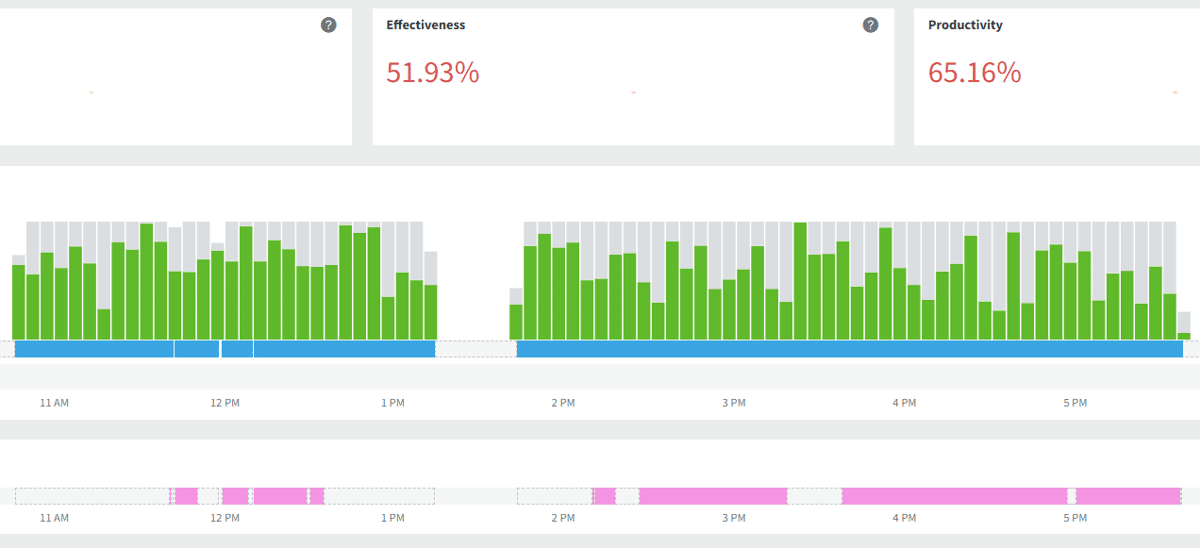Select the short blue segment just before 12 PM
The image size is (1200, 548).
point(197,349)
